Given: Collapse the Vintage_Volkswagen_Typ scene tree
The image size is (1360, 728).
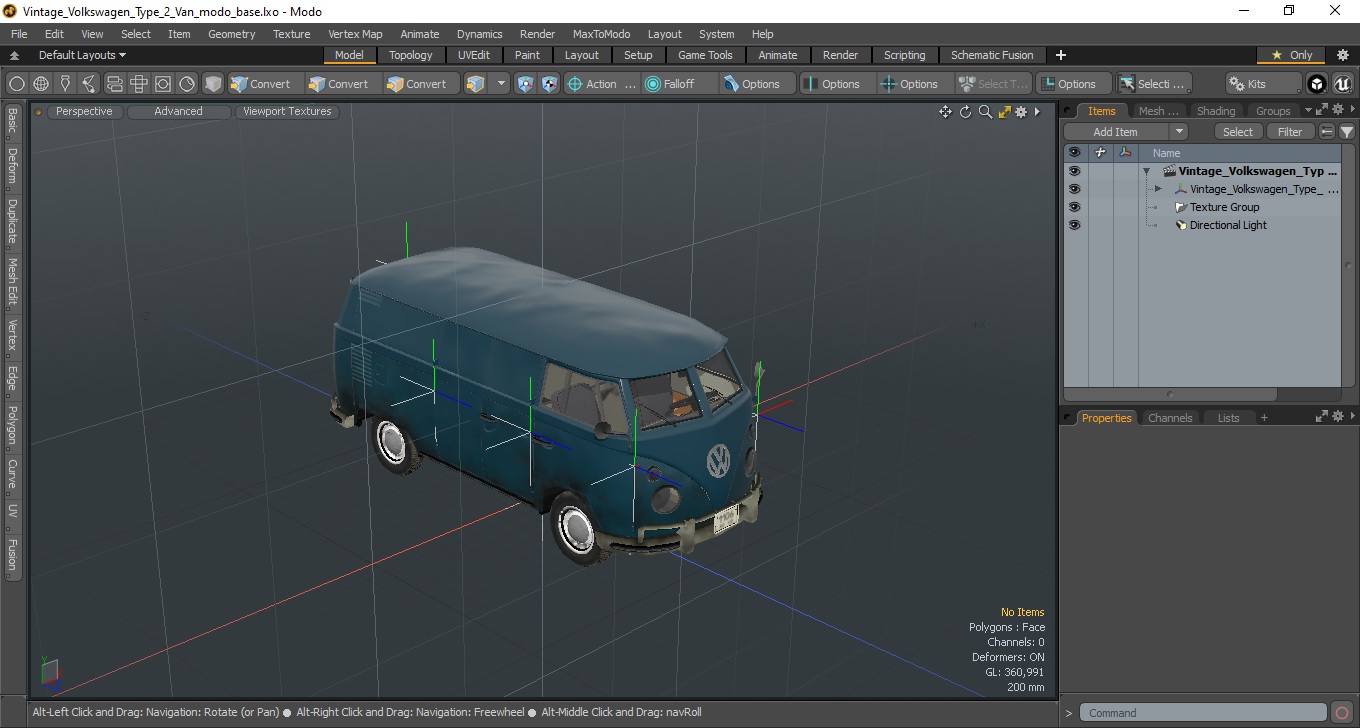Looking at the screenshot, I should pos(1147,171).
